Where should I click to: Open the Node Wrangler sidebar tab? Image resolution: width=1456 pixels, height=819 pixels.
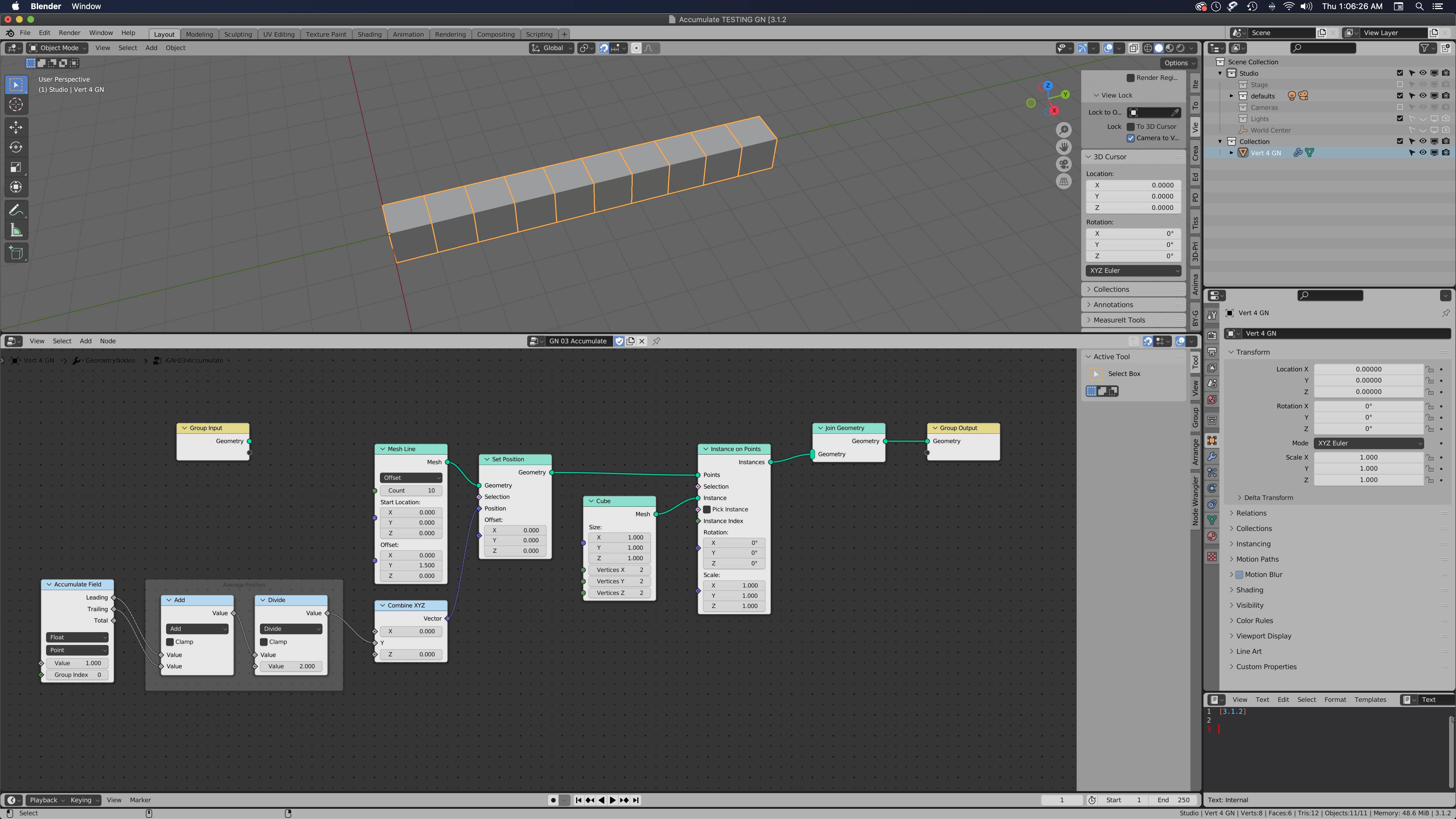(x=1195, y=501)
